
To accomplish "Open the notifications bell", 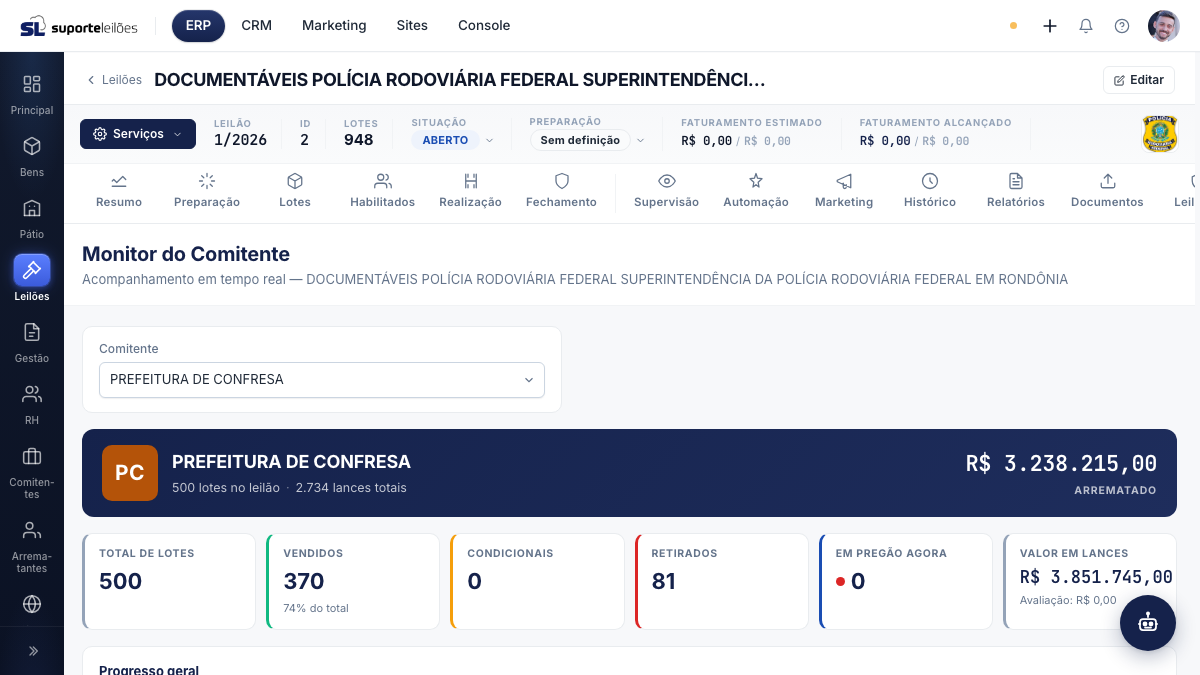I will point(1086,26).
